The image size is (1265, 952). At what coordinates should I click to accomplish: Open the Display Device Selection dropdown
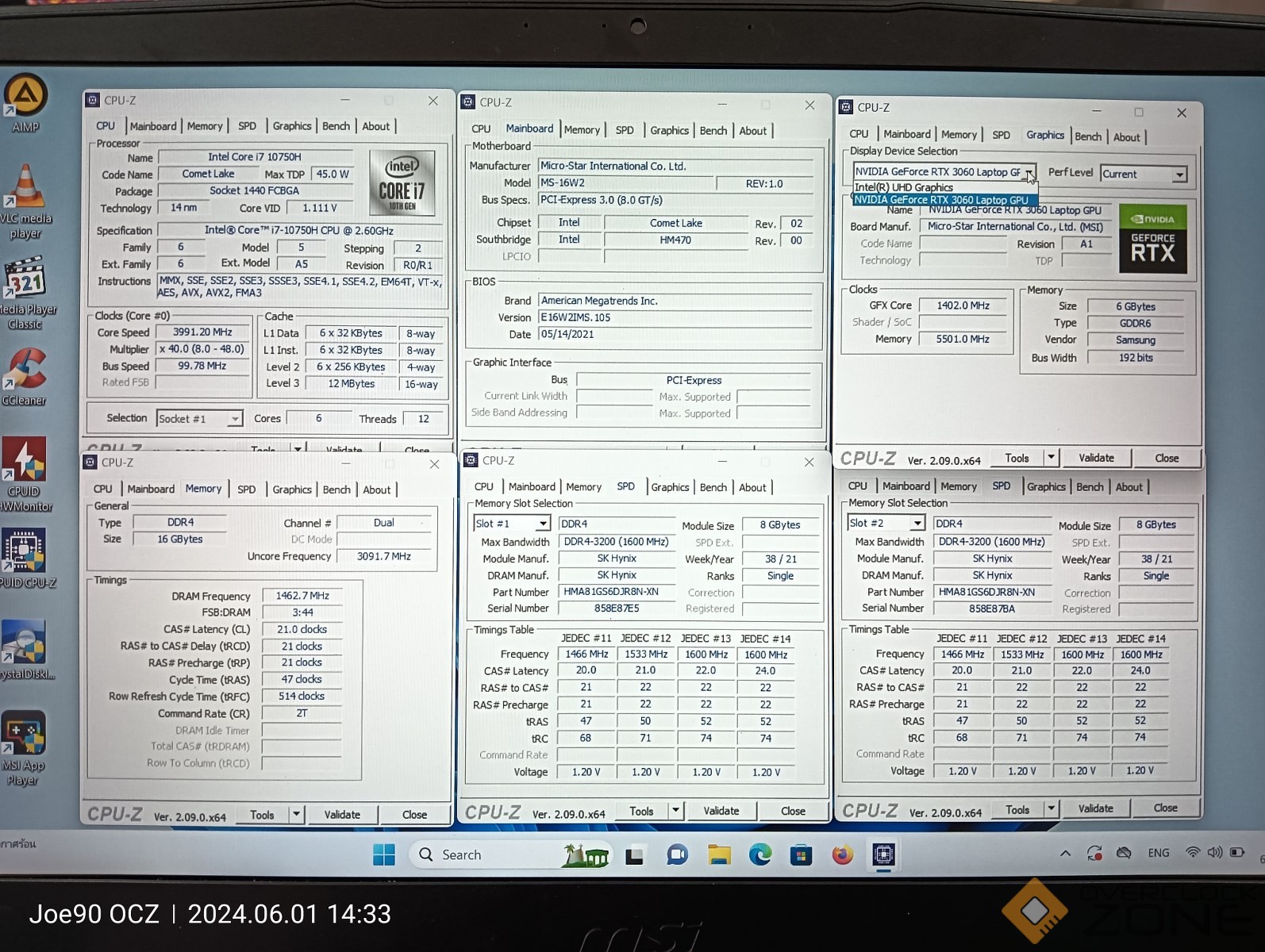944,172
